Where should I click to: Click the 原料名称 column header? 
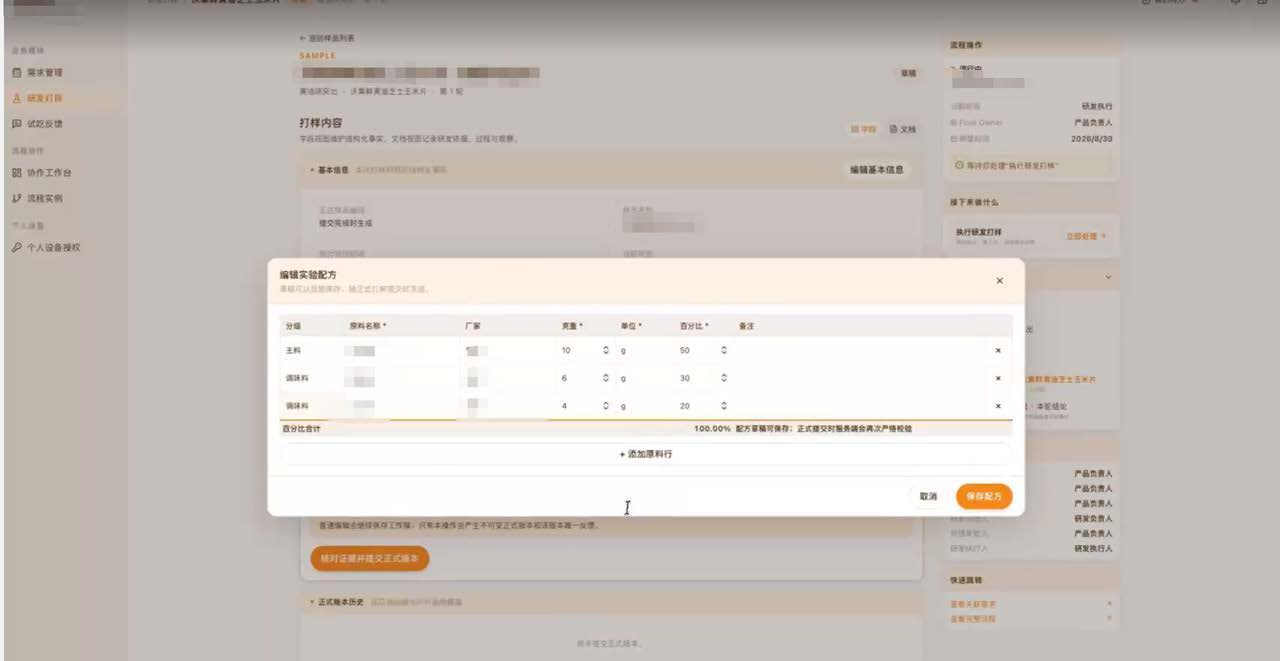pos(367,326)
